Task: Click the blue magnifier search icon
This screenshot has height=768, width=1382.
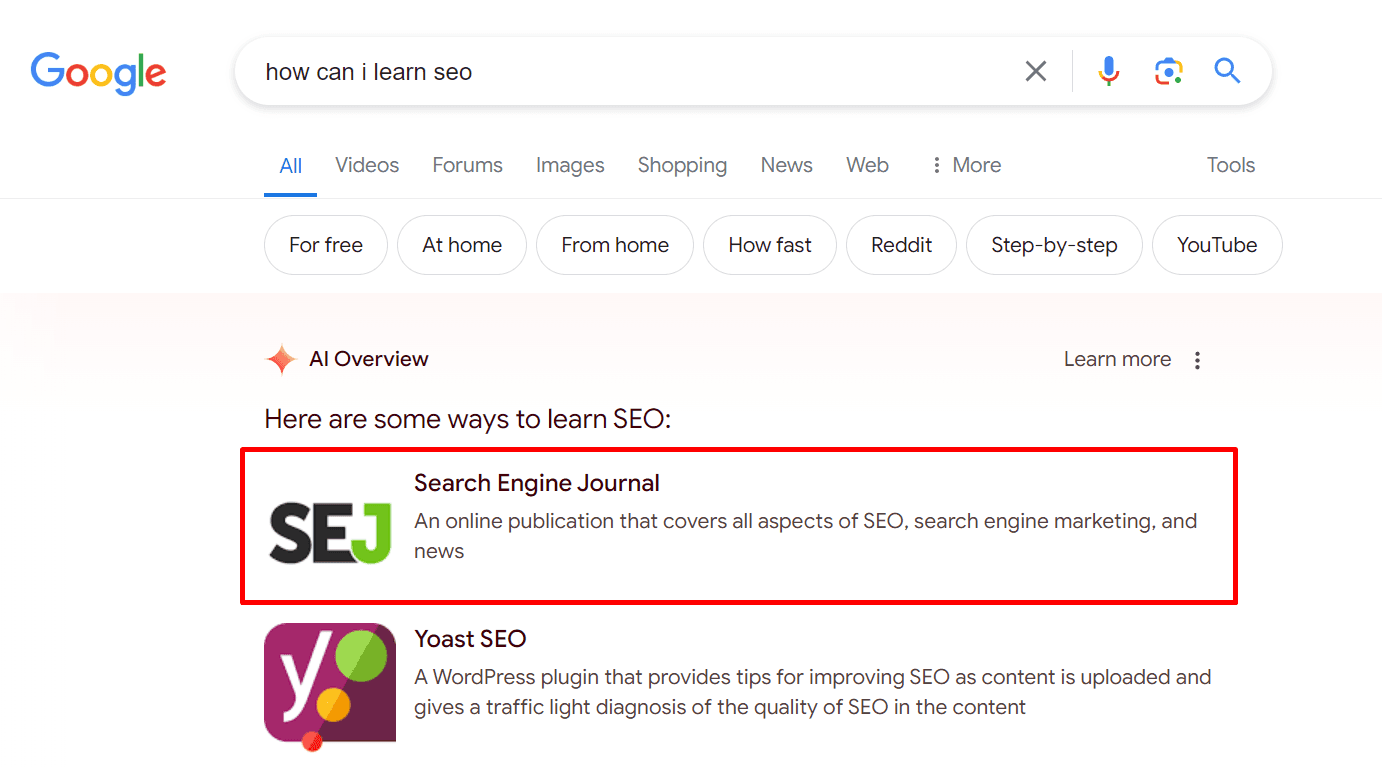Action: [x=1227, y=71]
